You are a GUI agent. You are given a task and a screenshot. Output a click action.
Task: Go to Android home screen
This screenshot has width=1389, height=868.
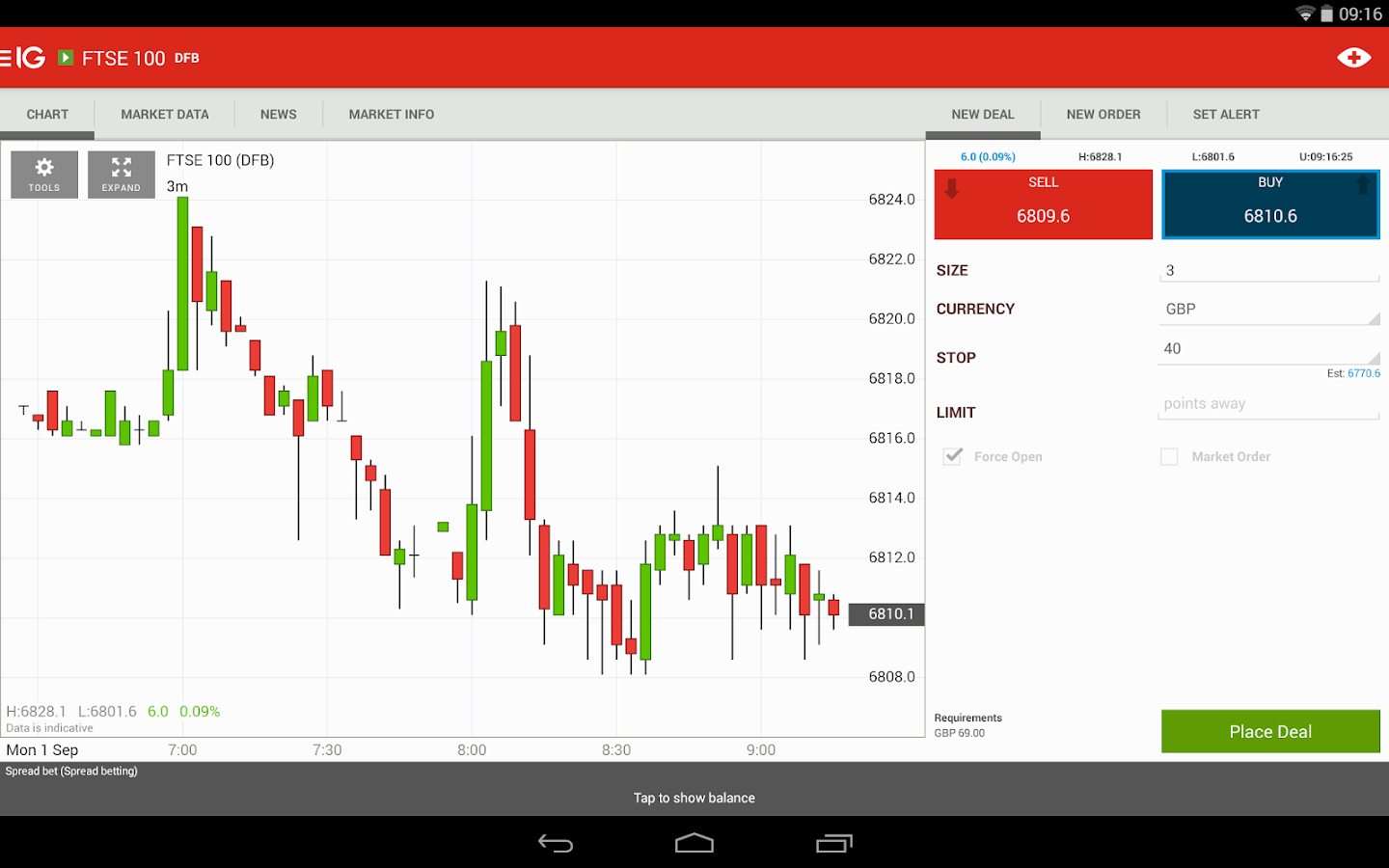pos(694,844)
